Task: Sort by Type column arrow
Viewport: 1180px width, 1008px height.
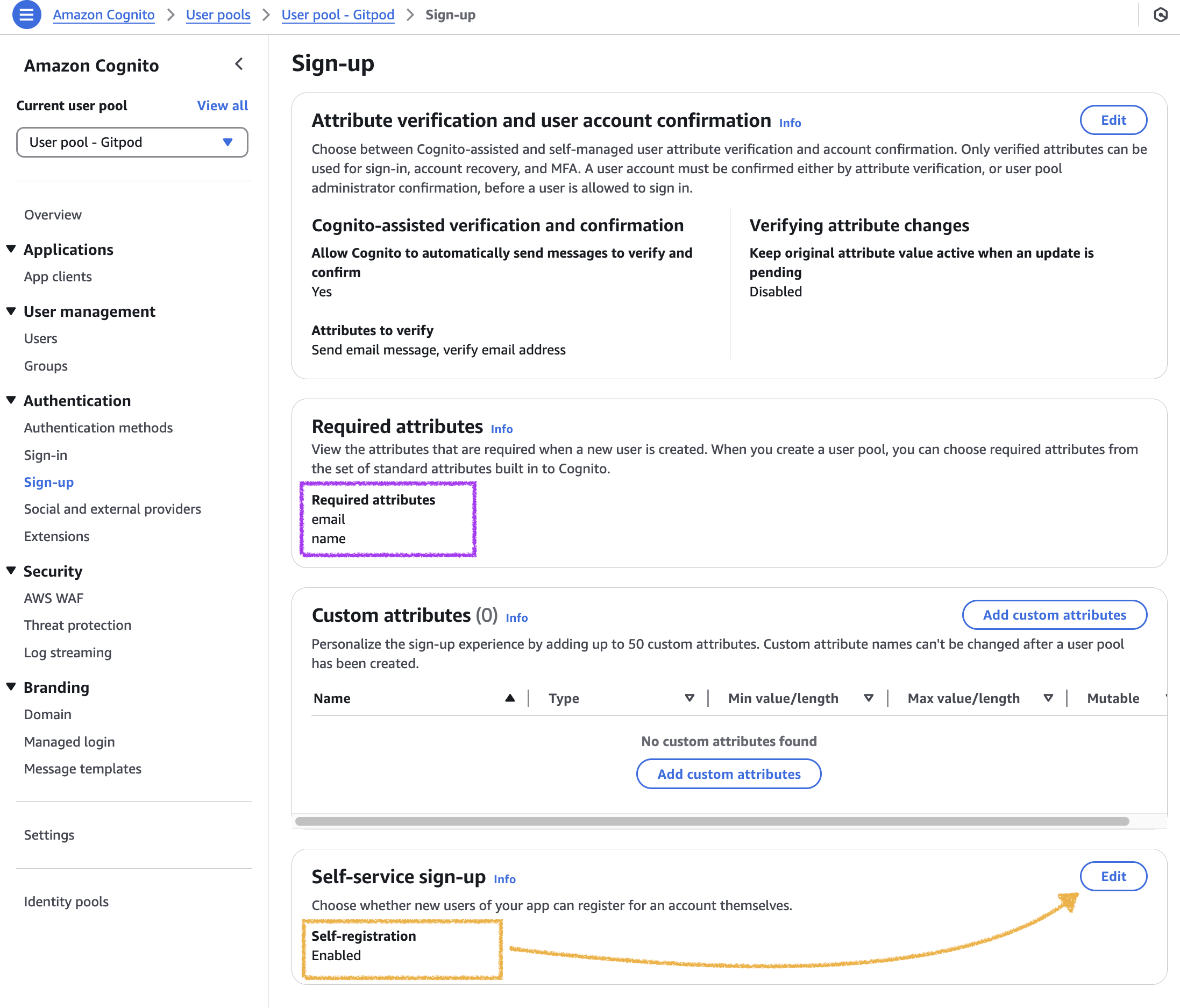Action: pos(689,698)
